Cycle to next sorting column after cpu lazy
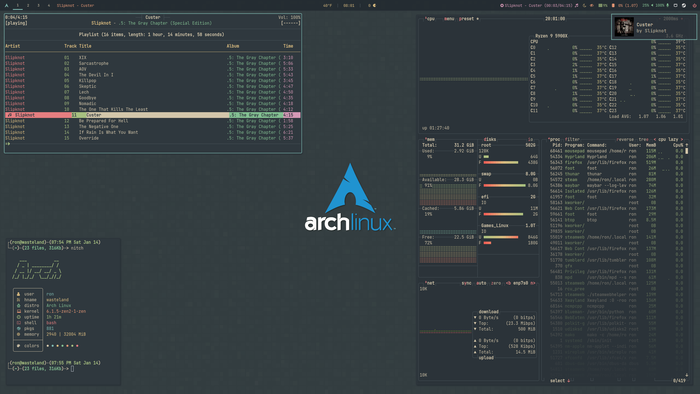Viewport: 700px width, 394px height. (x=682, y=139)
